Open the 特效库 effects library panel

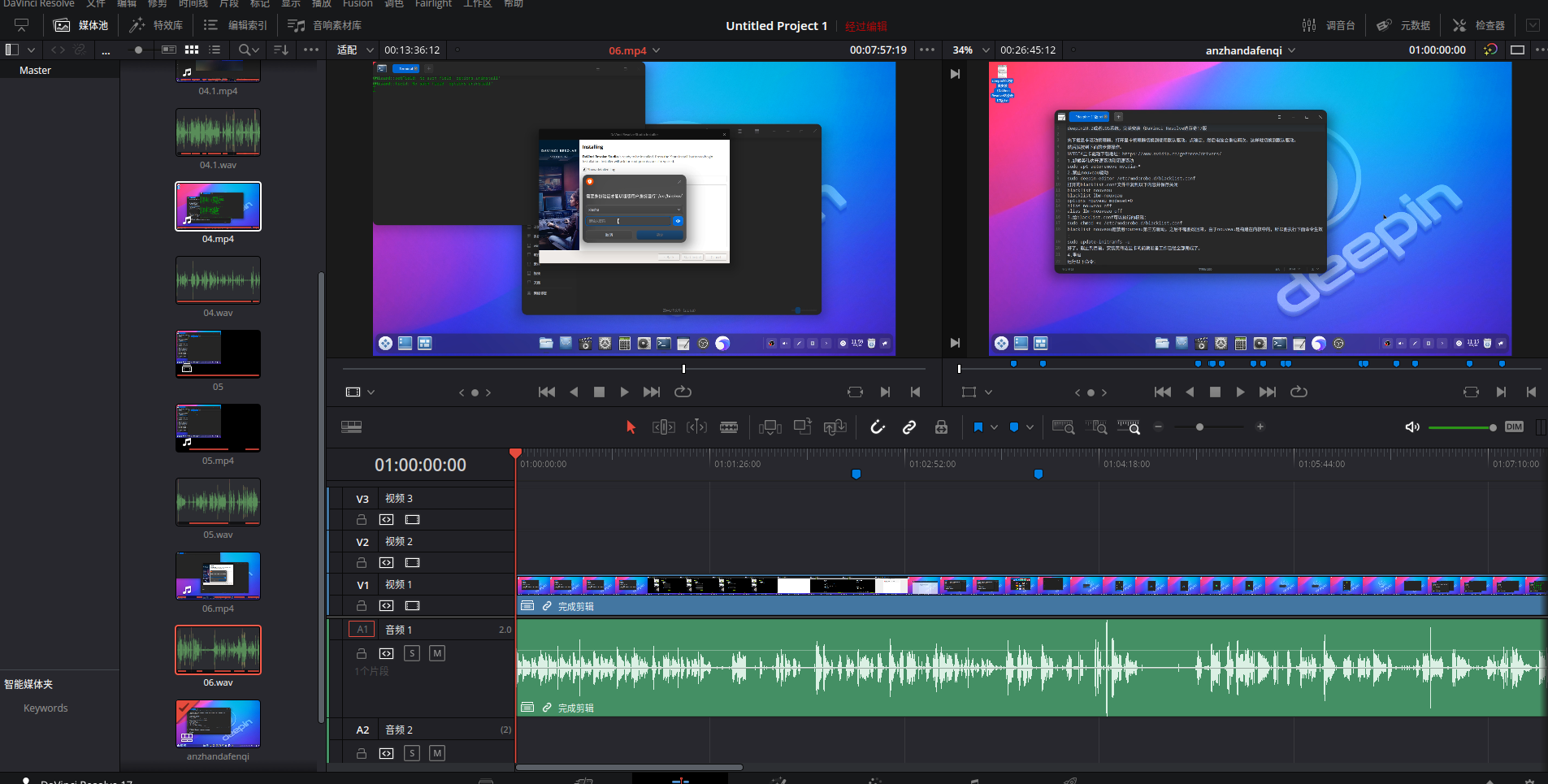pyautogui.click(x=157, y=25)
